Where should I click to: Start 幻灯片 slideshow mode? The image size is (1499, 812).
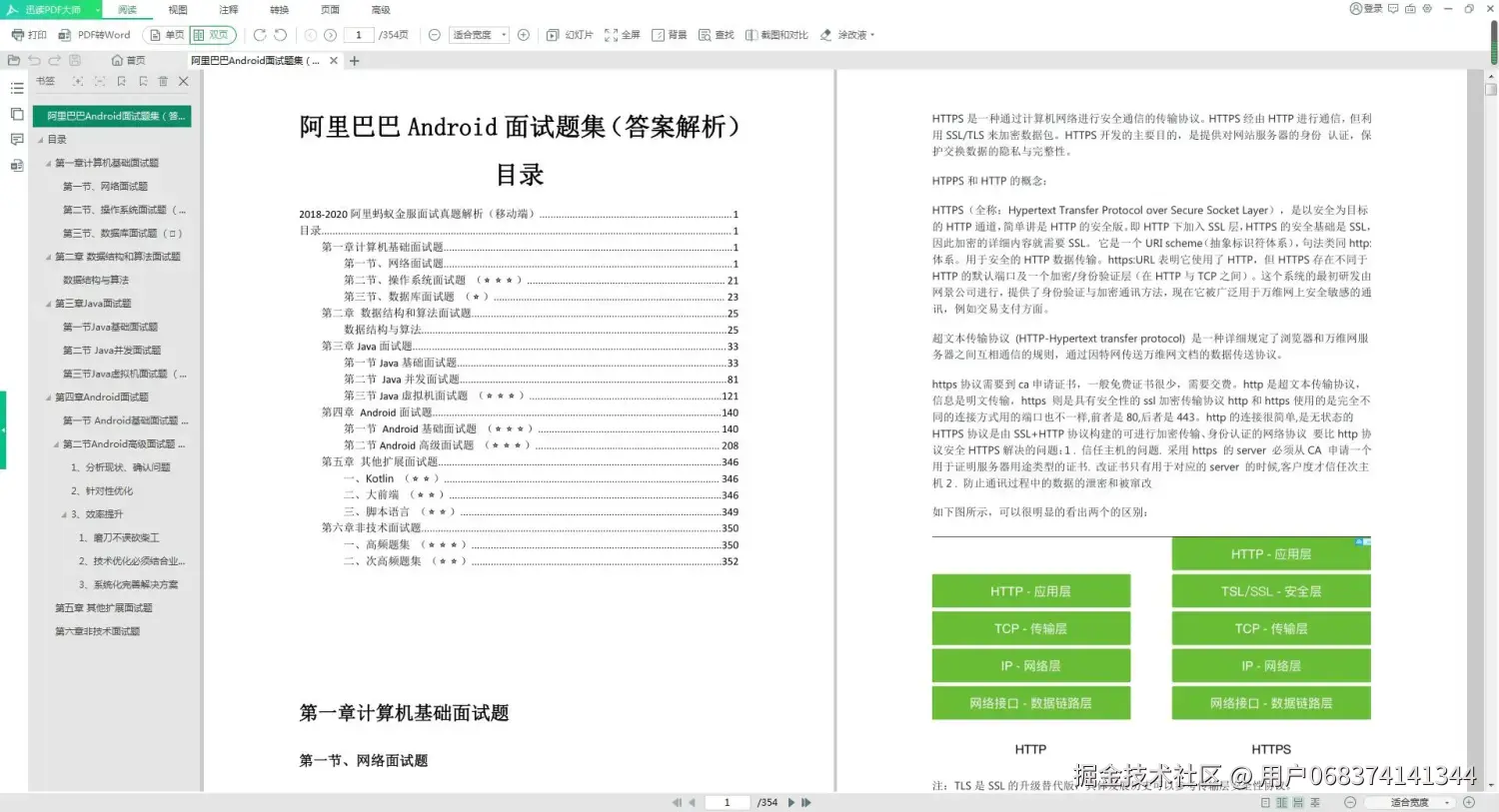[x=570, y=35]
